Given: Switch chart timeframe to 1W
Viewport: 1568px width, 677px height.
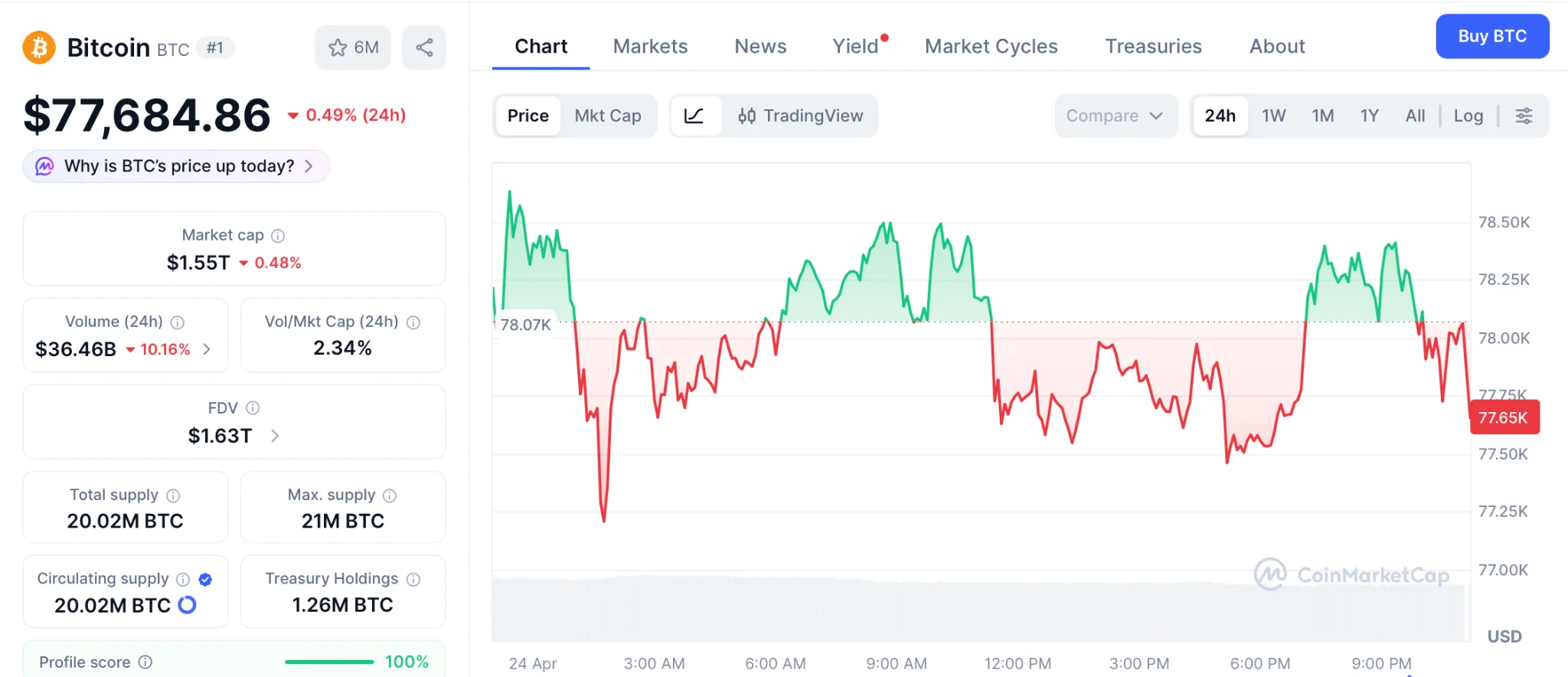Looking at the screenshot, I should pos(1273,116).
